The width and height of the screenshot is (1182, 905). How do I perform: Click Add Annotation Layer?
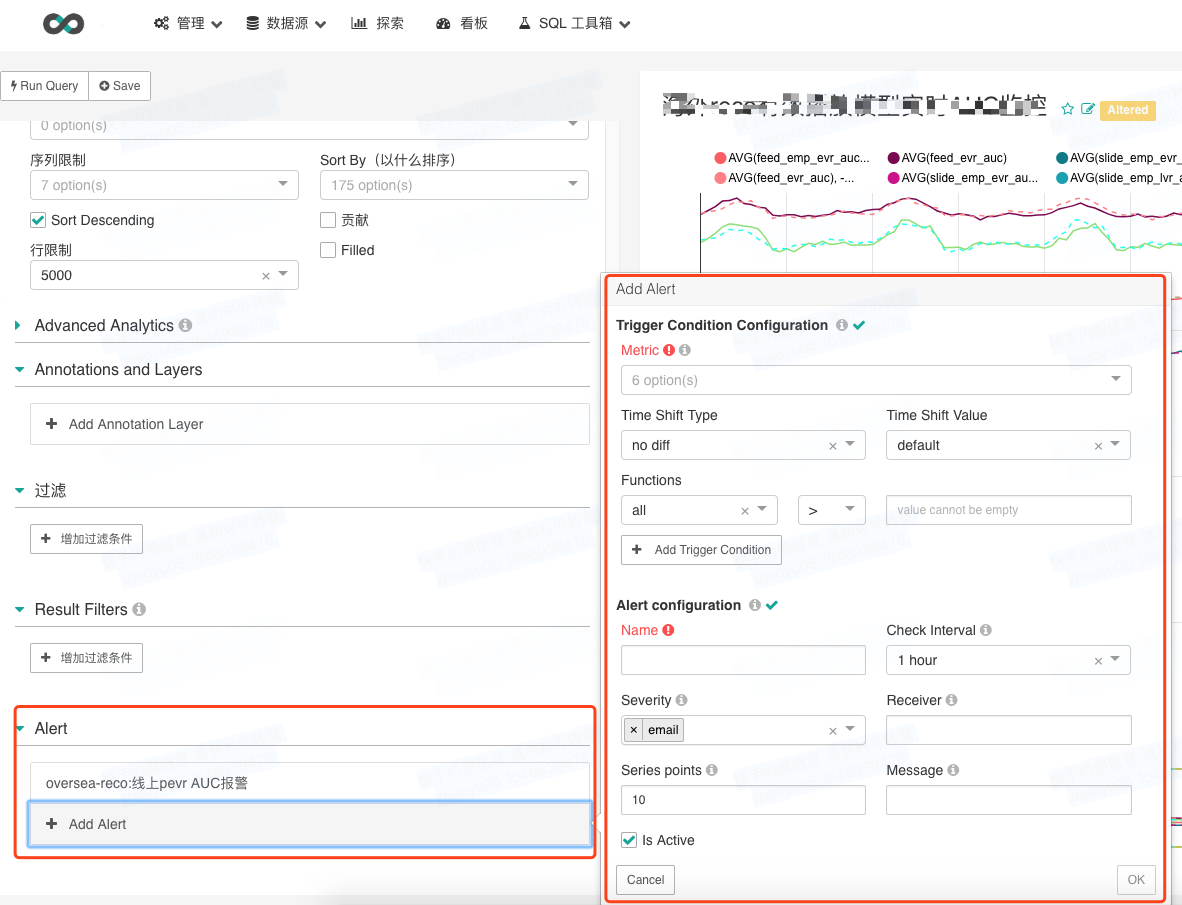tap(310, 424)
